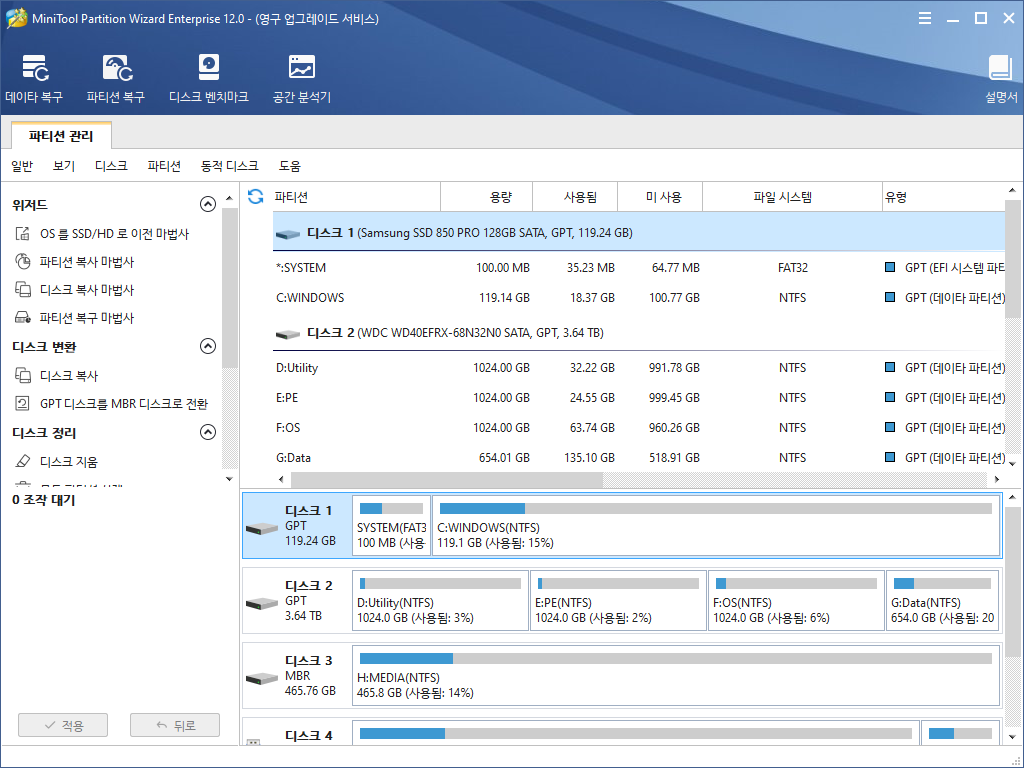Open 공간 분석기 space analyzer
Image resolution: width=1024 pixels, height=768 pixels.
click(302, 78)
